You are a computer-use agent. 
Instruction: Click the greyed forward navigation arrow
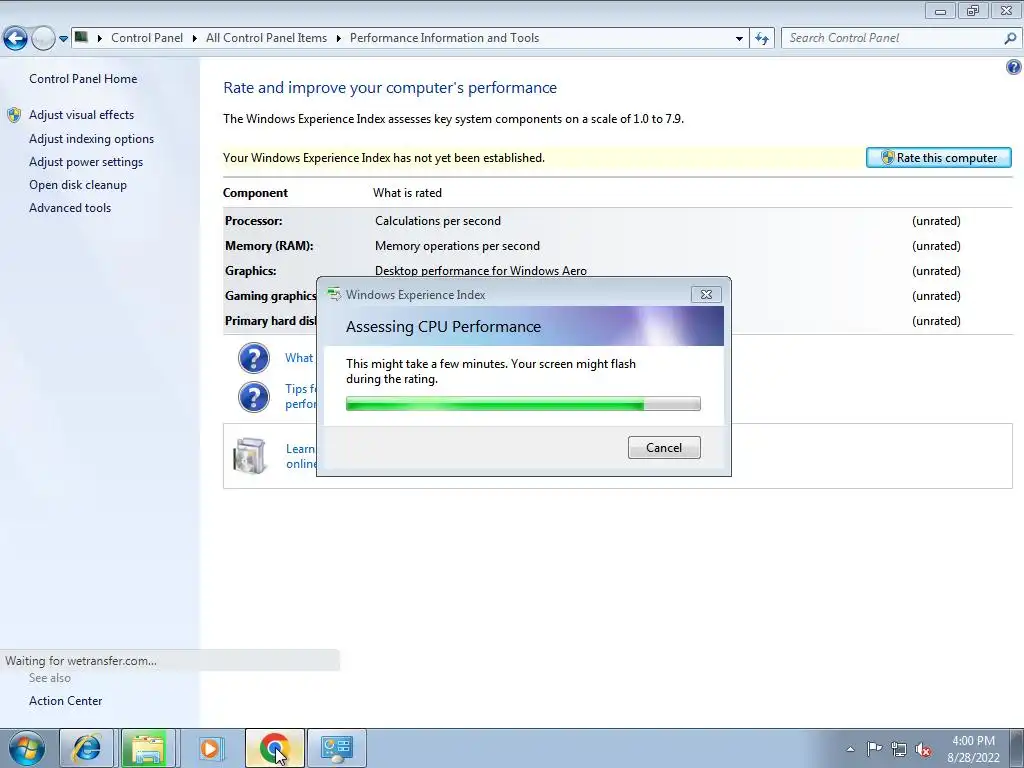pos(42,38)
